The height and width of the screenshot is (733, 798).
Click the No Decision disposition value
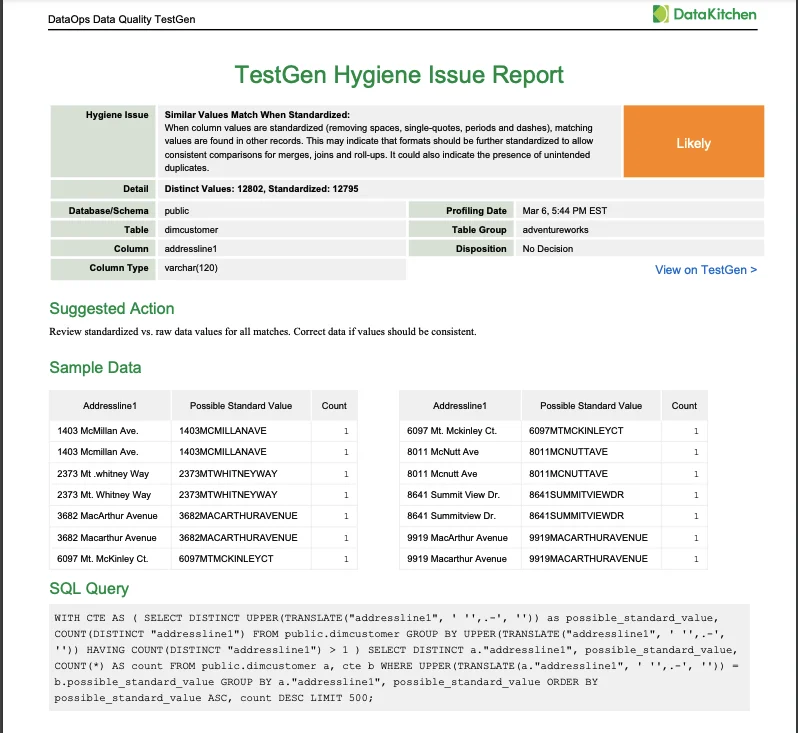(549, 249)
